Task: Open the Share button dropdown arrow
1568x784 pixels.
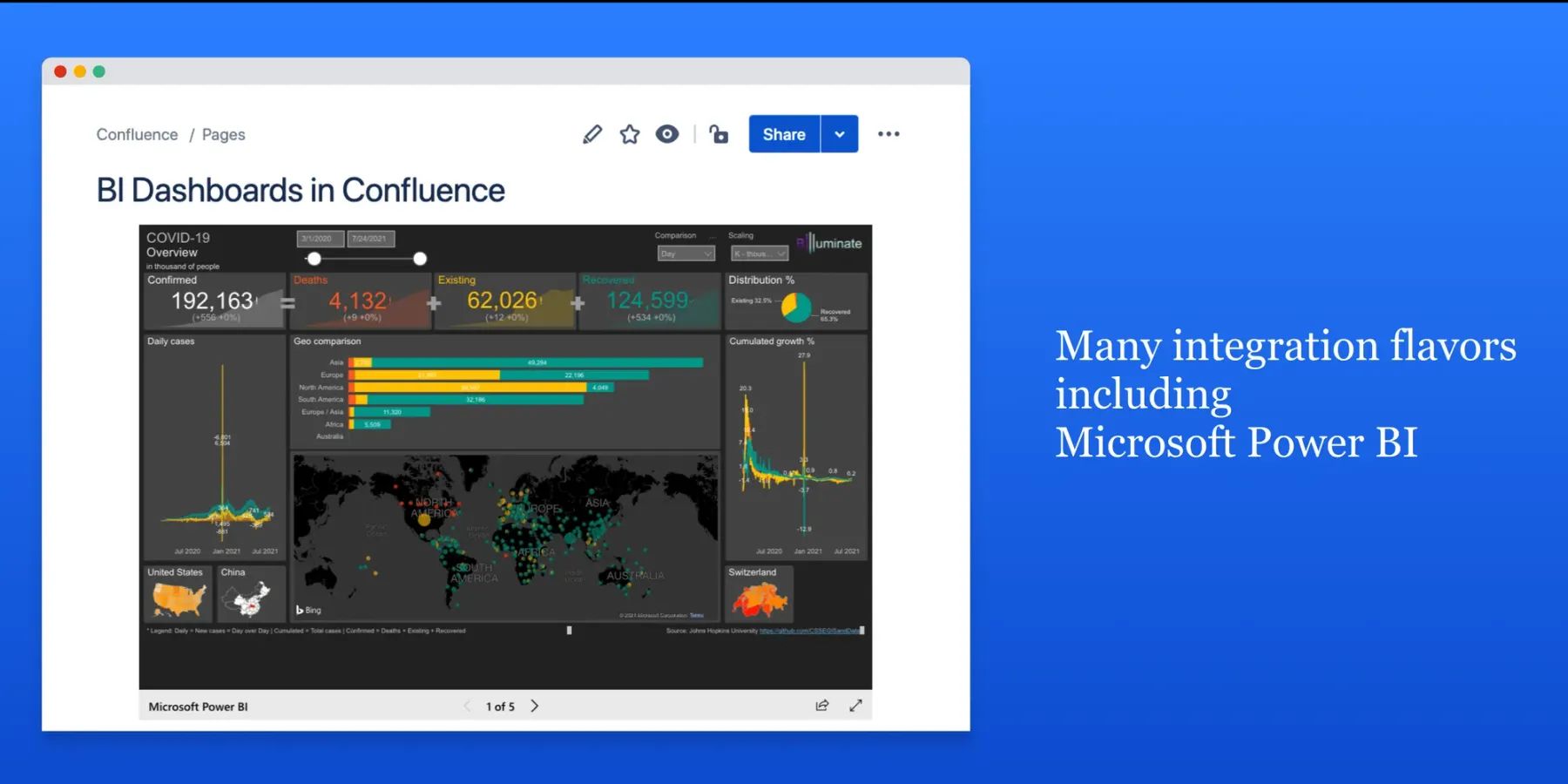Action: (x=839, y=134)
